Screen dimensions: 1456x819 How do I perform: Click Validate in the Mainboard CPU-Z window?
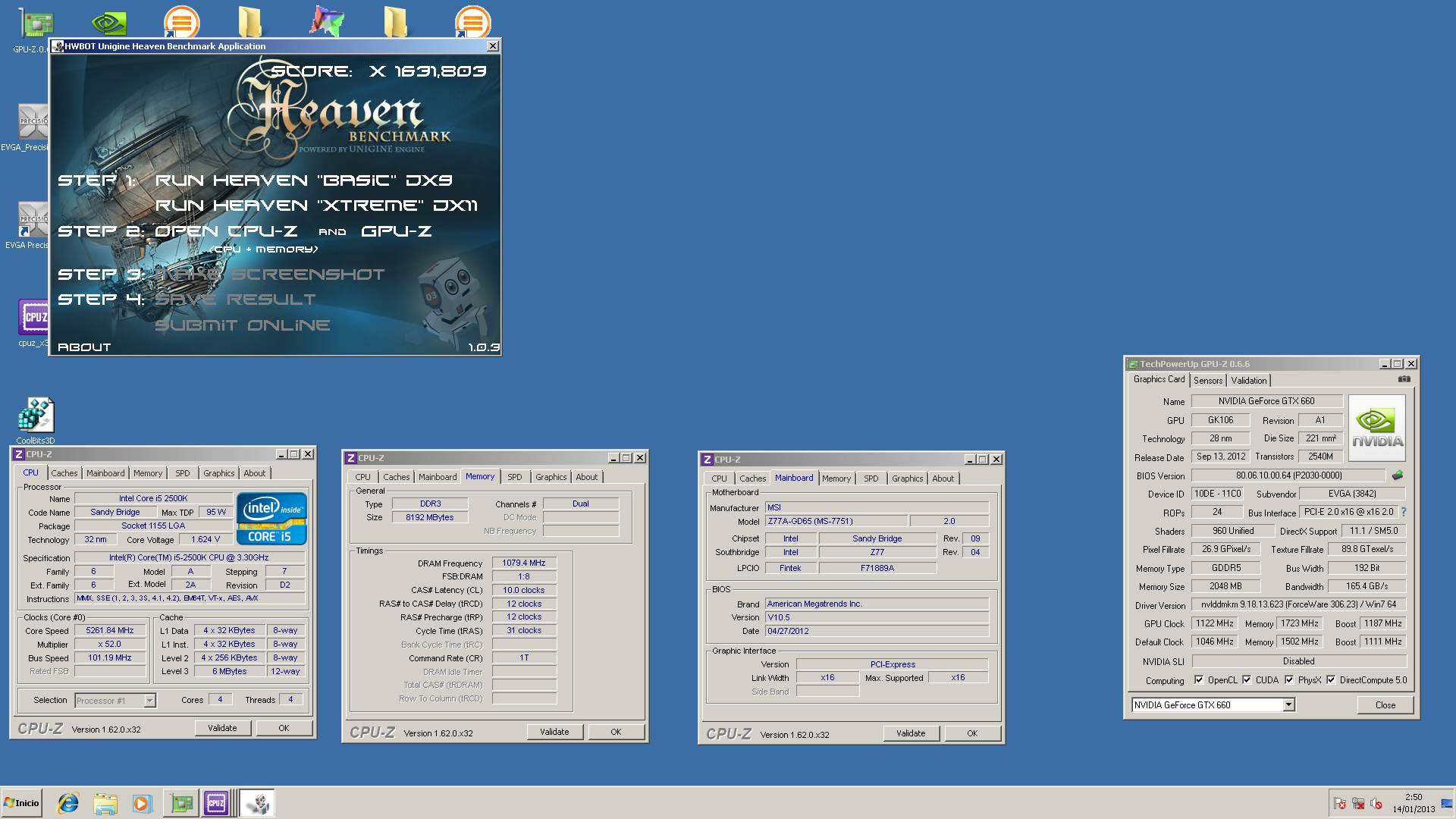pos(911,733)
